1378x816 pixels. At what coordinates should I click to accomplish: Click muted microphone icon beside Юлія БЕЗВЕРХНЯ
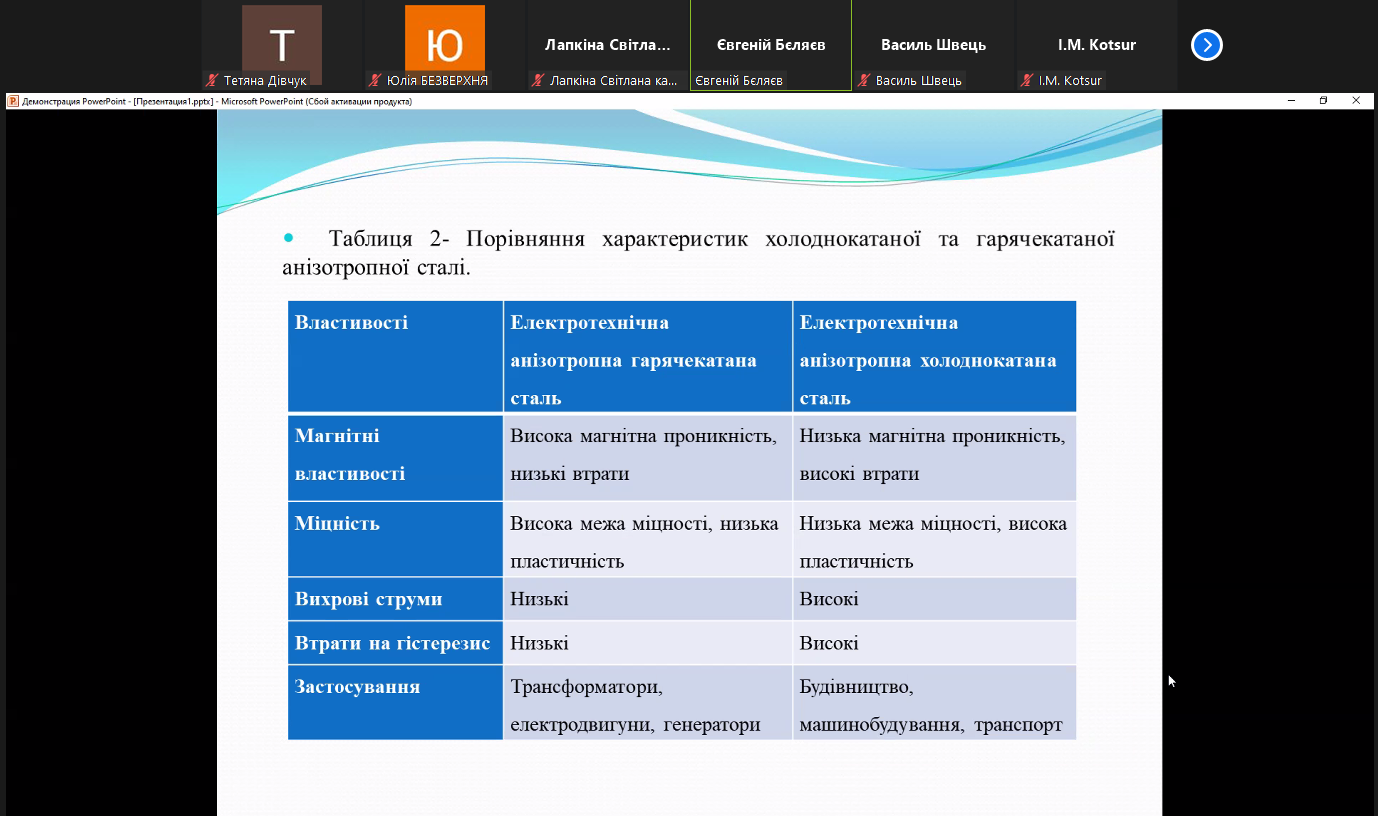click(x=375, y=80)
